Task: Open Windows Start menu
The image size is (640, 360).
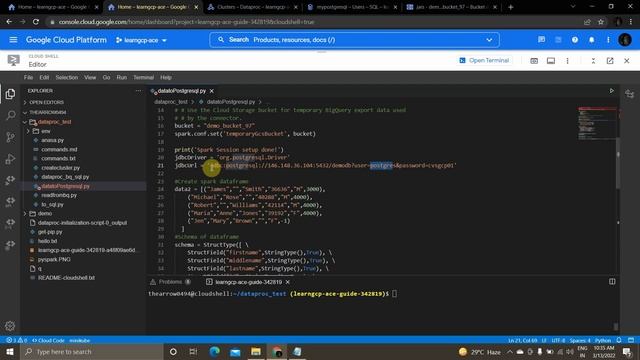Action: [x=10, y=351]
